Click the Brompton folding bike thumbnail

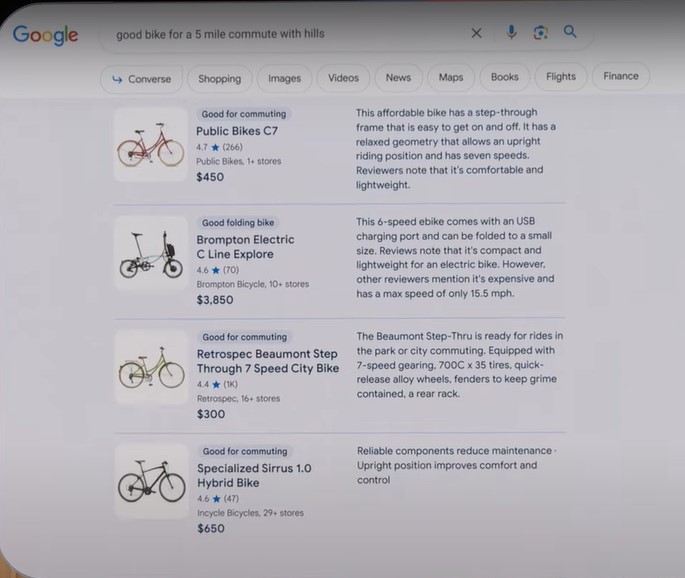pos(150,255)
